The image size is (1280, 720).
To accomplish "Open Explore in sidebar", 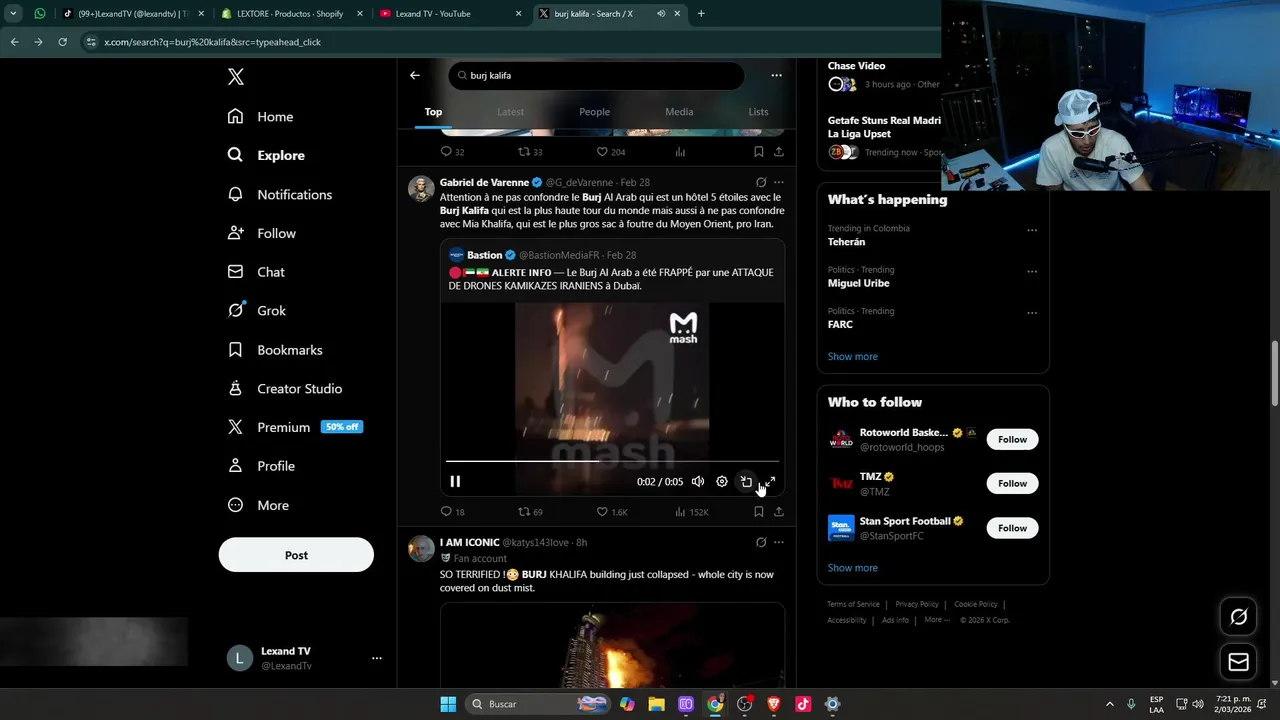I will (x=266, y=155).
